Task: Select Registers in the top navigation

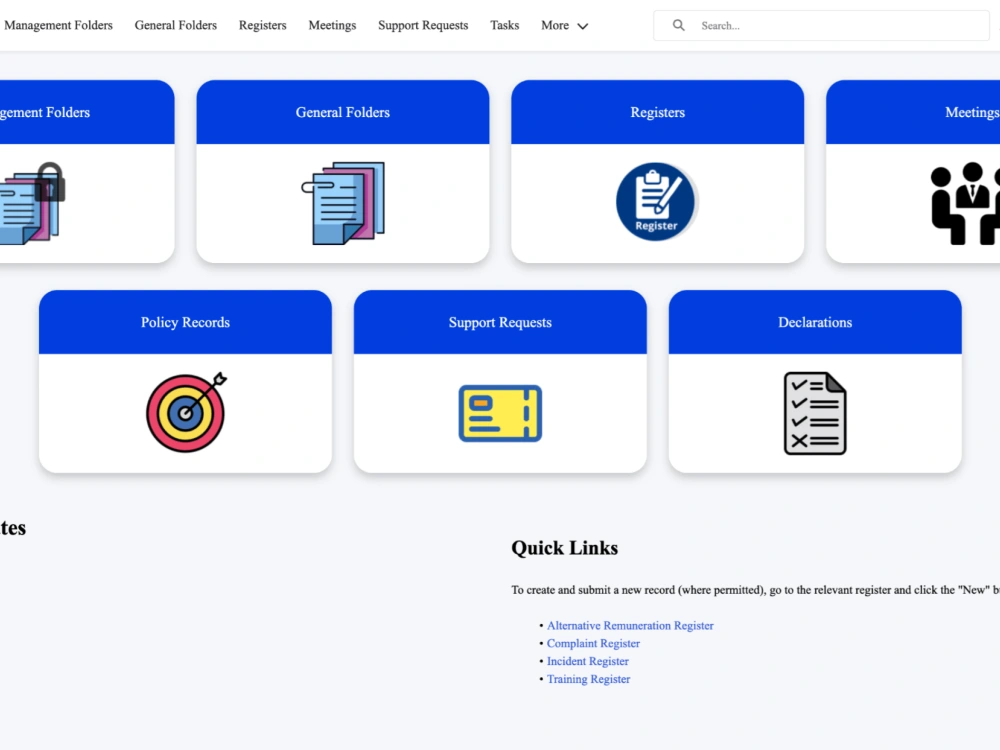Action: [x=263, y=26]
